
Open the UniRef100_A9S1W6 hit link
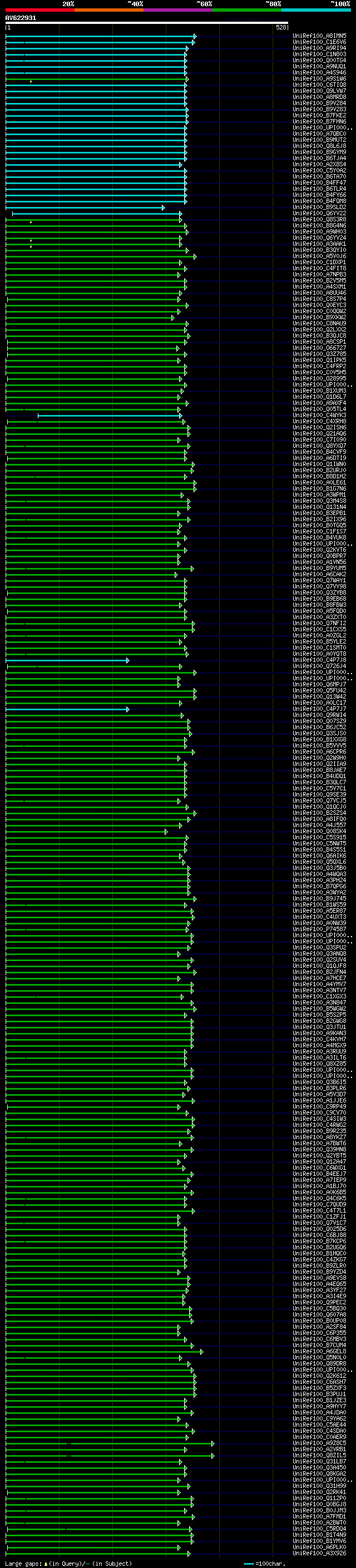319,78
